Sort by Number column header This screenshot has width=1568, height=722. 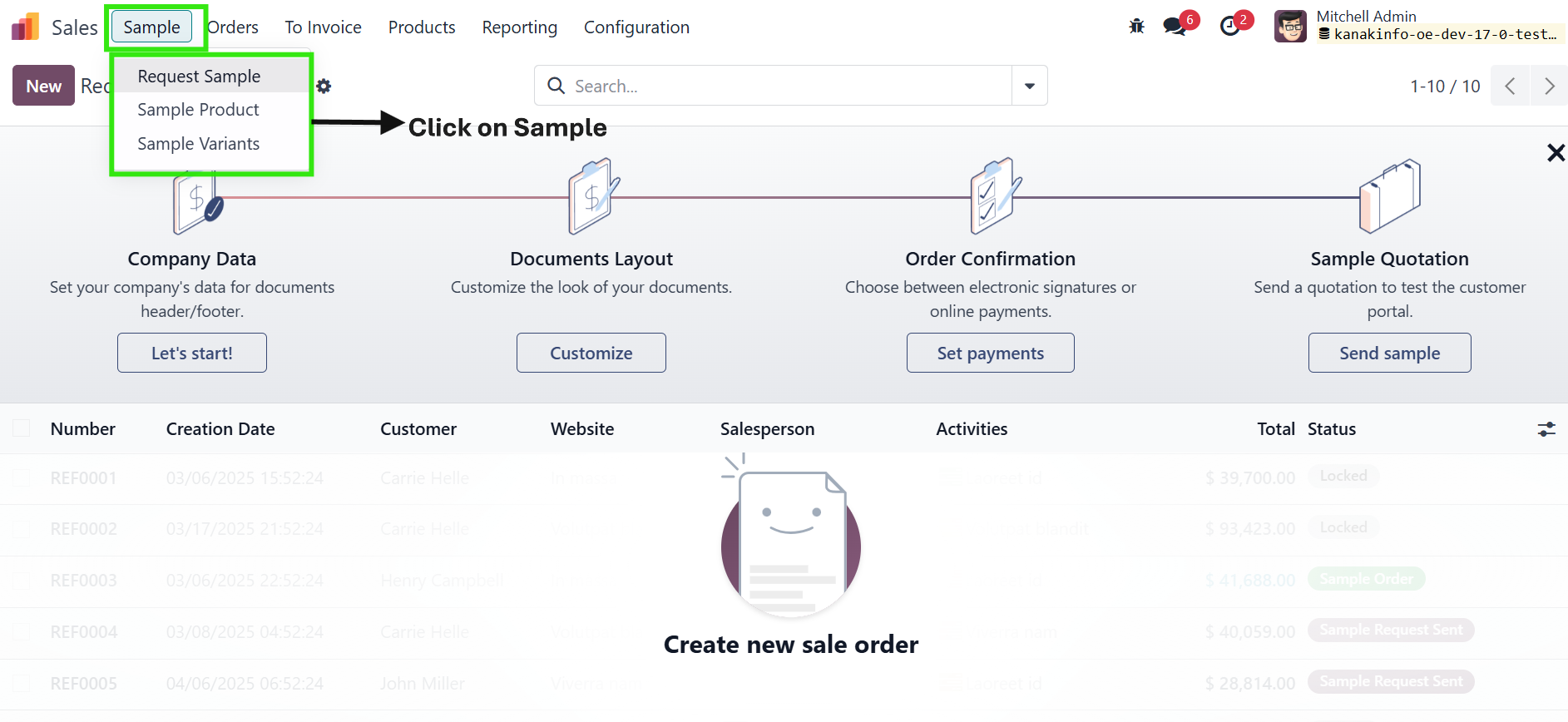(x=83, y=429)
